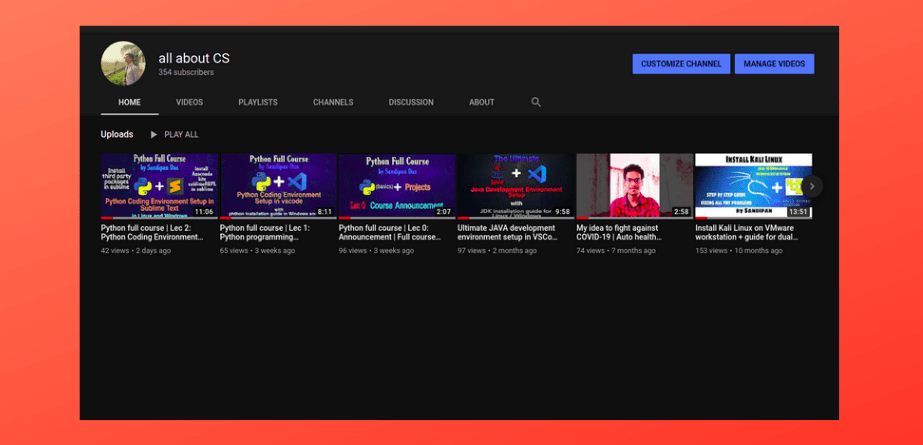
Task: Click the channel search magnifier icon
Action: [x=536, y=102]
